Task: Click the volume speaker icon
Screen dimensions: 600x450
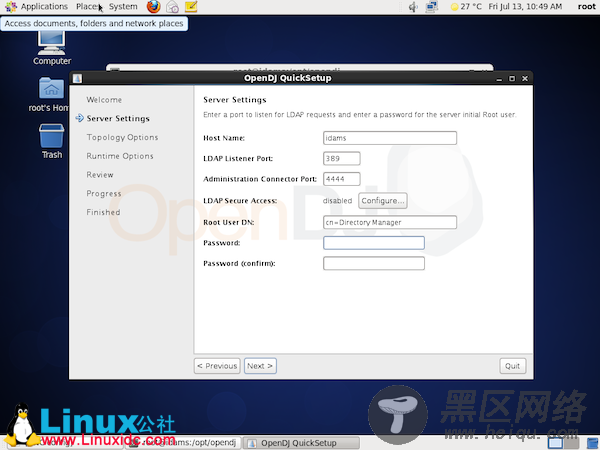Action: (413, 7)
